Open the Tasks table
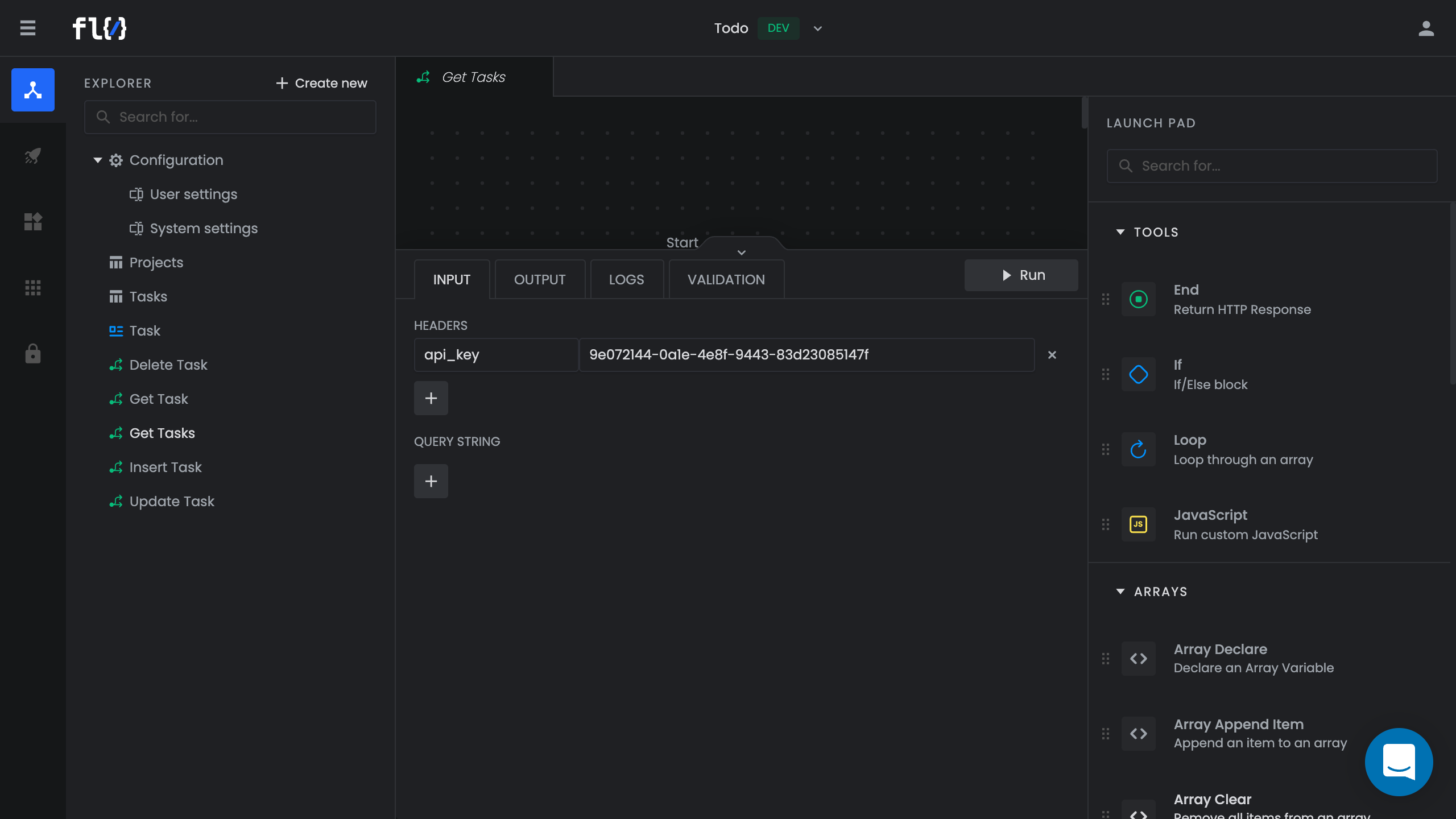1456x819 pixels. (x=138, y=297)
